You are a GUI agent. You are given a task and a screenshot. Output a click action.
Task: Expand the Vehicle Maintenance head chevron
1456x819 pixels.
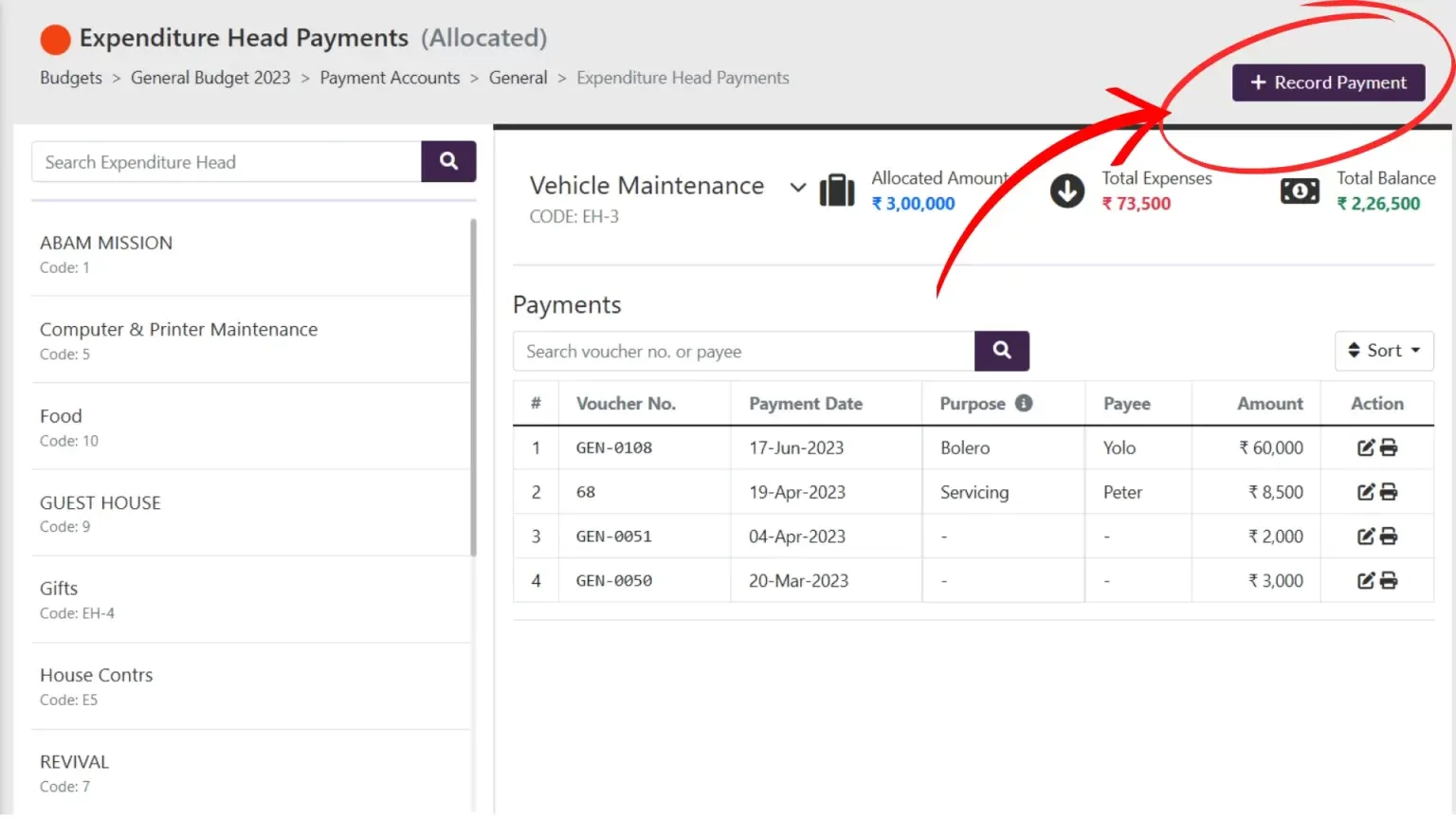click(798, 188)
